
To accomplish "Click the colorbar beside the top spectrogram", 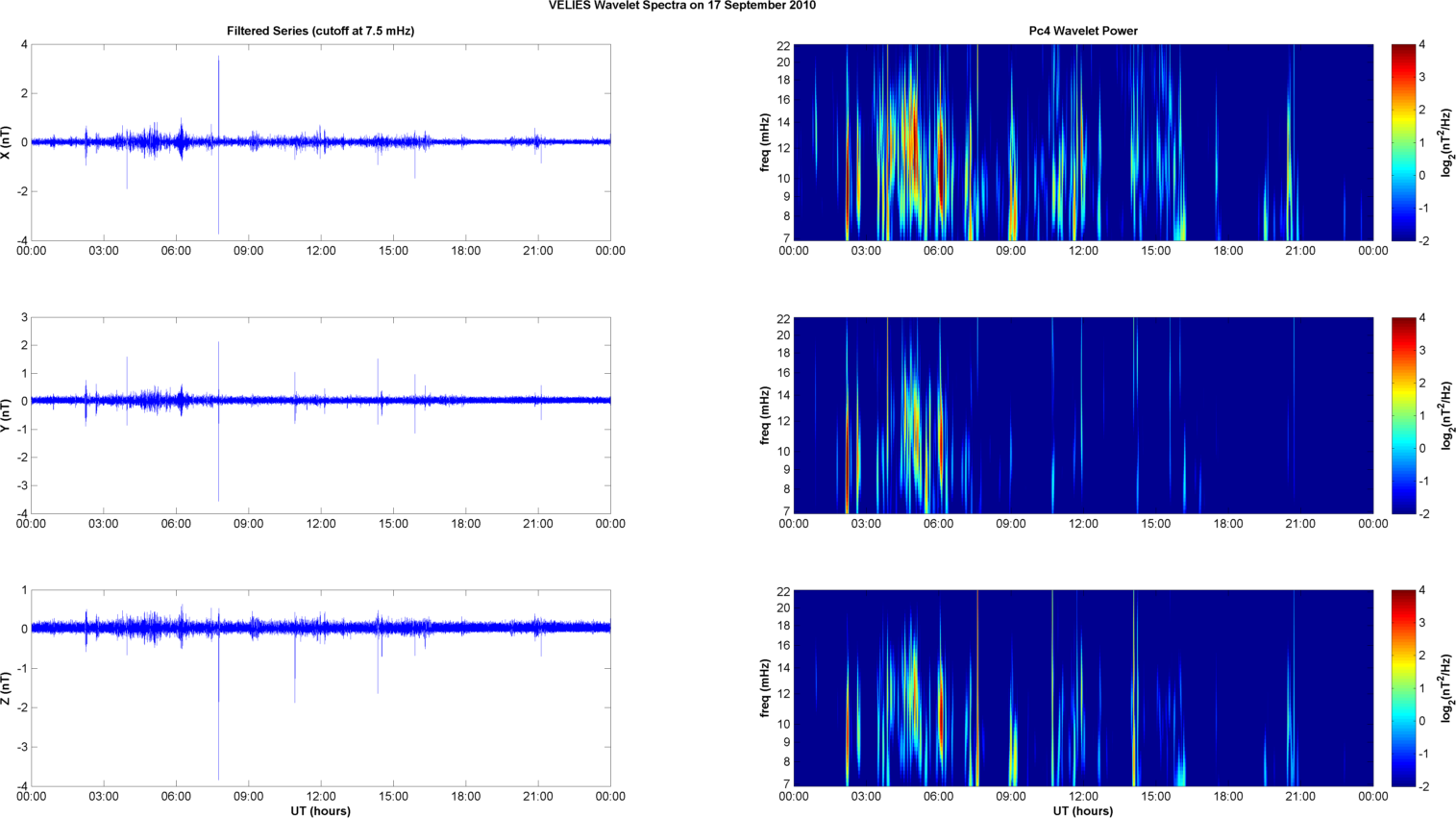I will tap(1403, 142).
